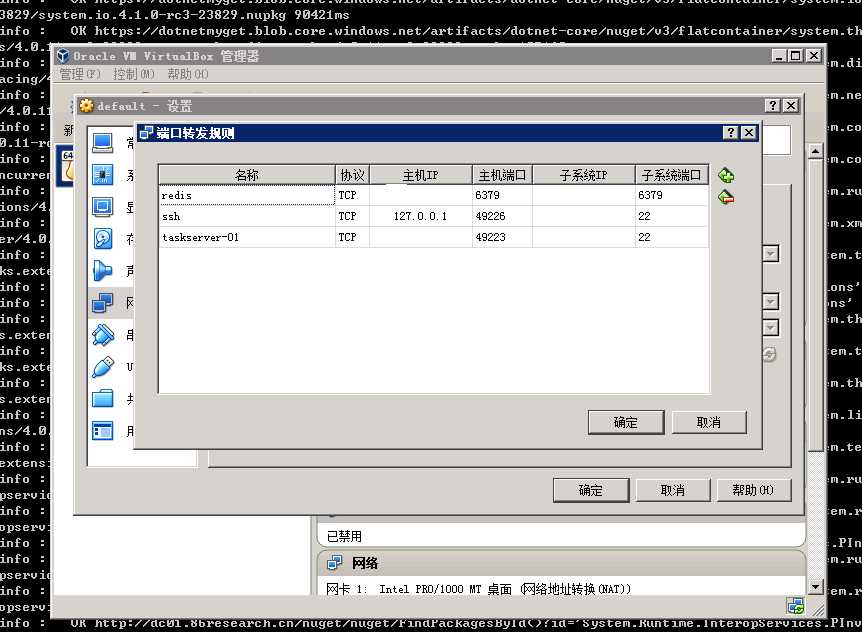Screen dimensions: 862x632
Task: Open Audio settings speaker icon
Action: (103, 270)
